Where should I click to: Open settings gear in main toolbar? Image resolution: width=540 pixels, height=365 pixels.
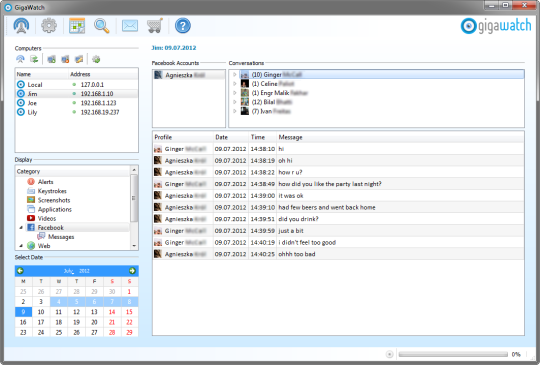(x=49, y=25)
